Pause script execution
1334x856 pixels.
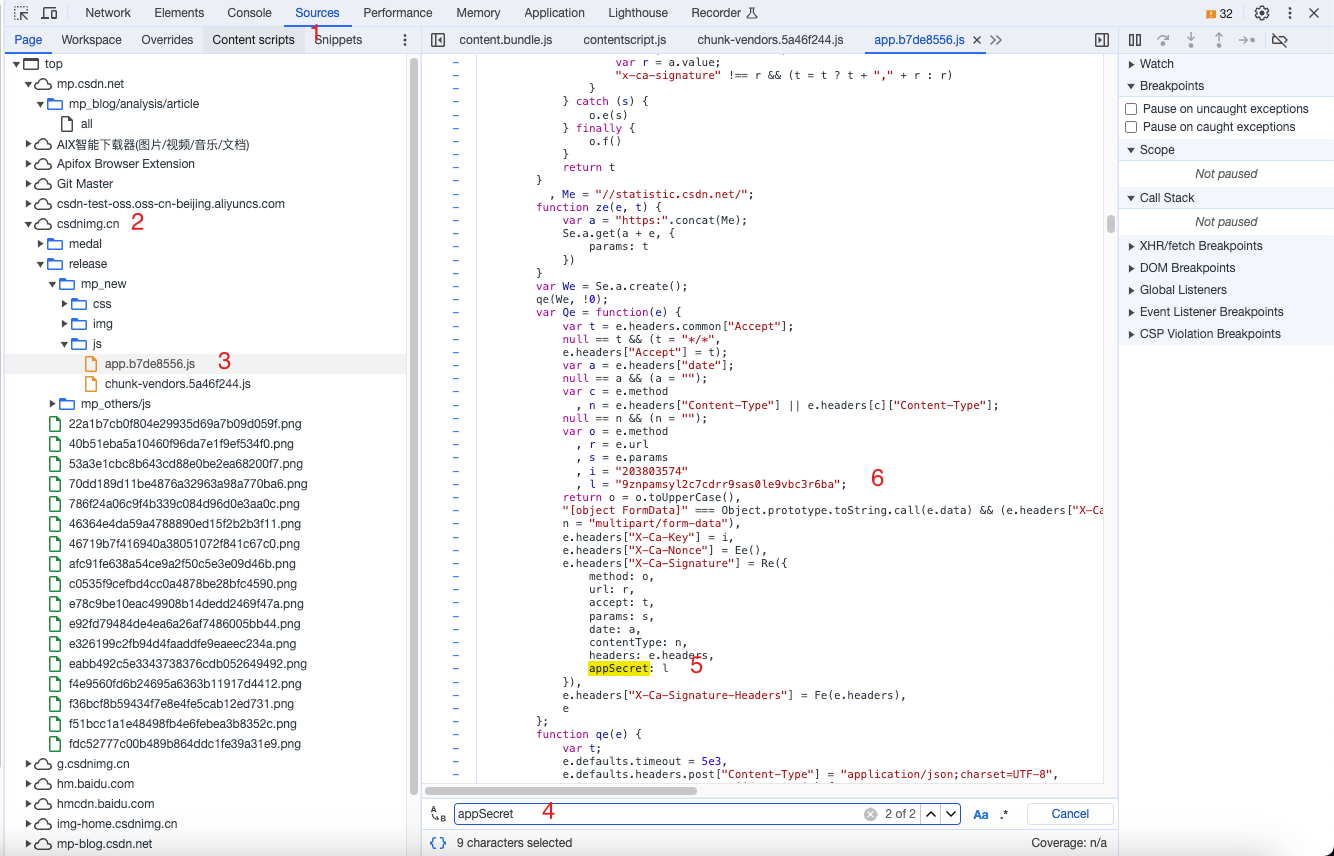(x=1135, y=40)
